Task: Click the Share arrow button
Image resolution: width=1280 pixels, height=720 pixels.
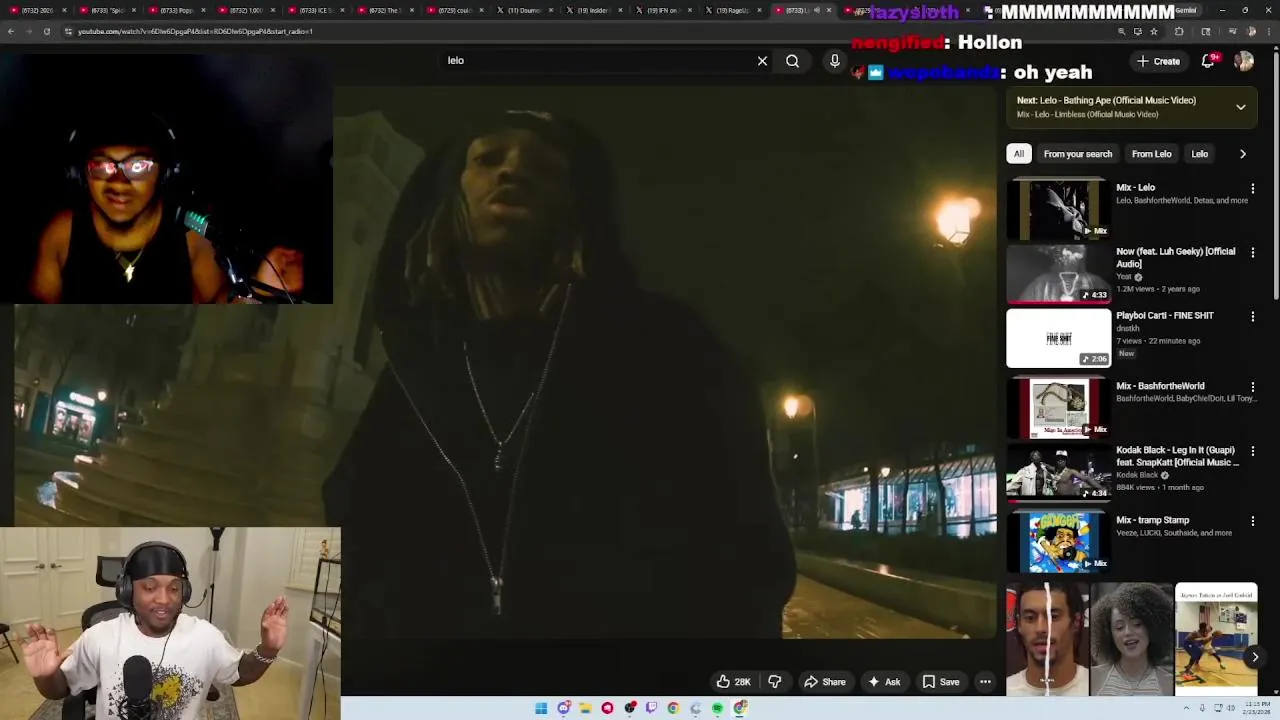Action: pyautogui.click(x=825, y=682)
